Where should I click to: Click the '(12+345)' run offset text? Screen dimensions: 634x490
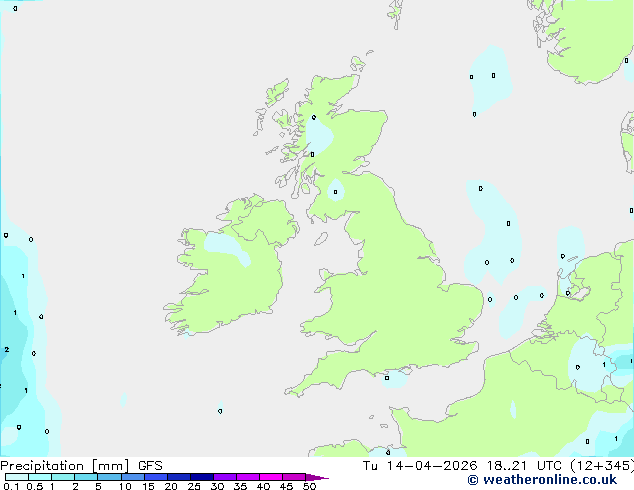coord(602,466)
